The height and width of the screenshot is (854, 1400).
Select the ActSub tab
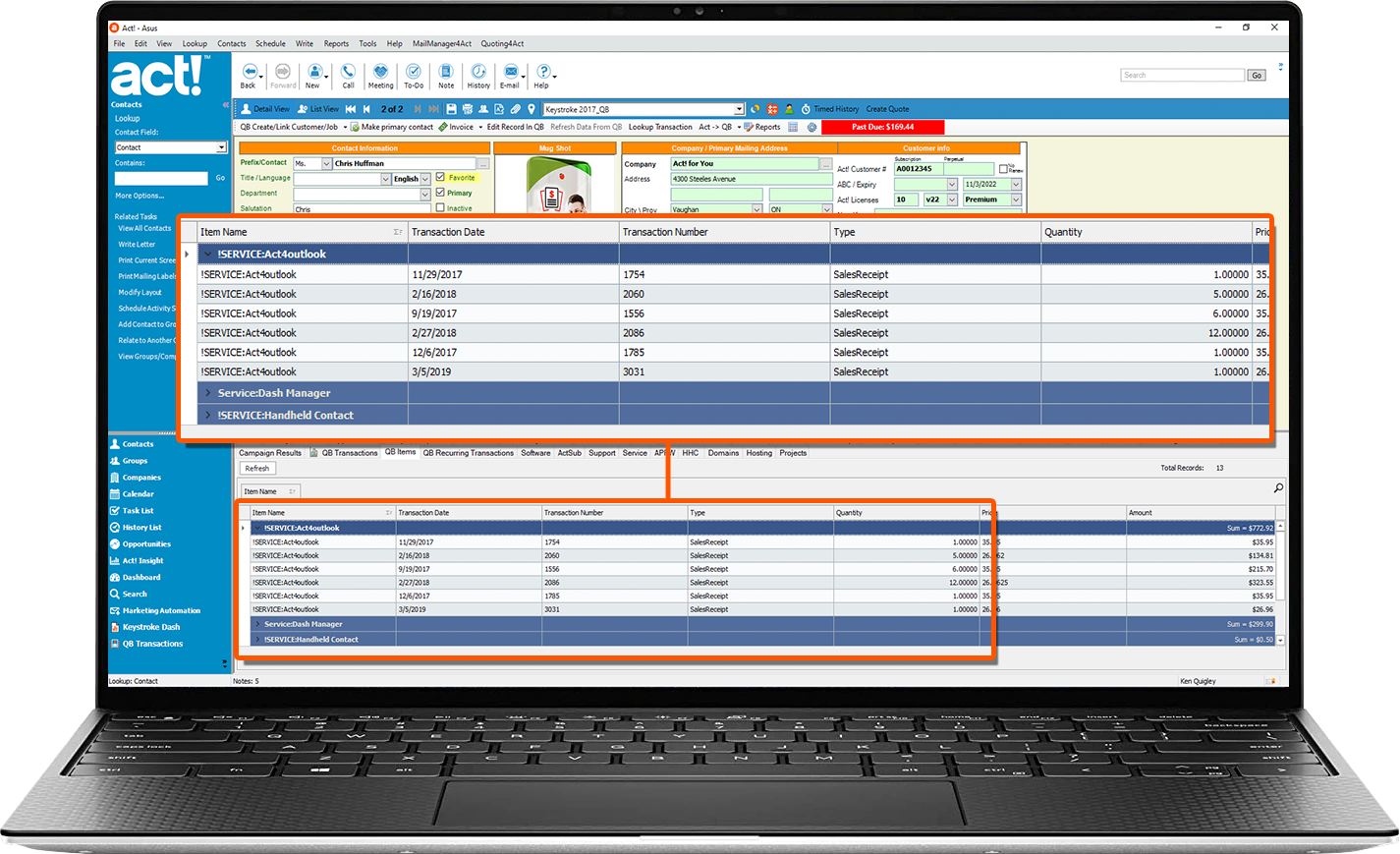570,453
